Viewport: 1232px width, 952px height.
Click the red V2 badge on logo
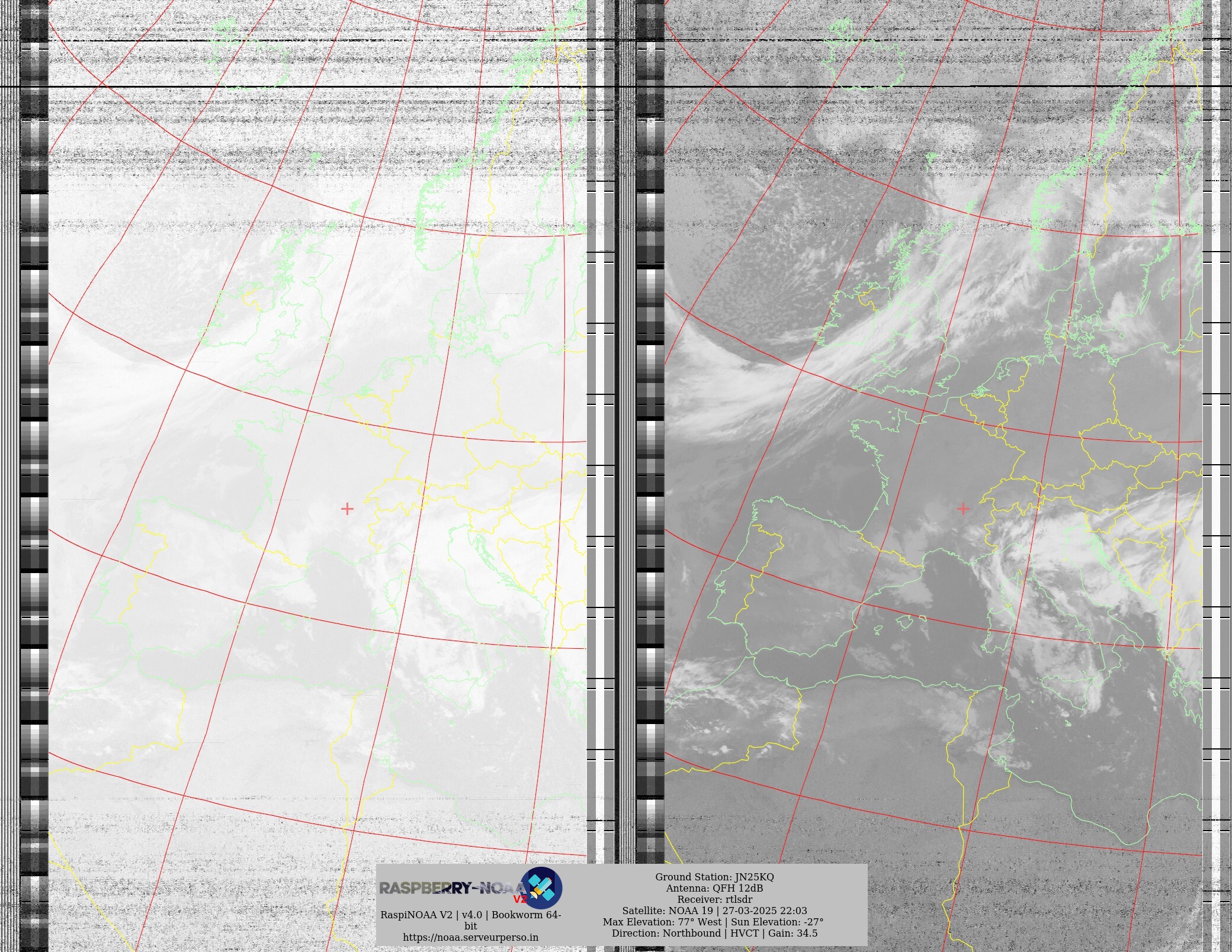(x=519, y=899)
